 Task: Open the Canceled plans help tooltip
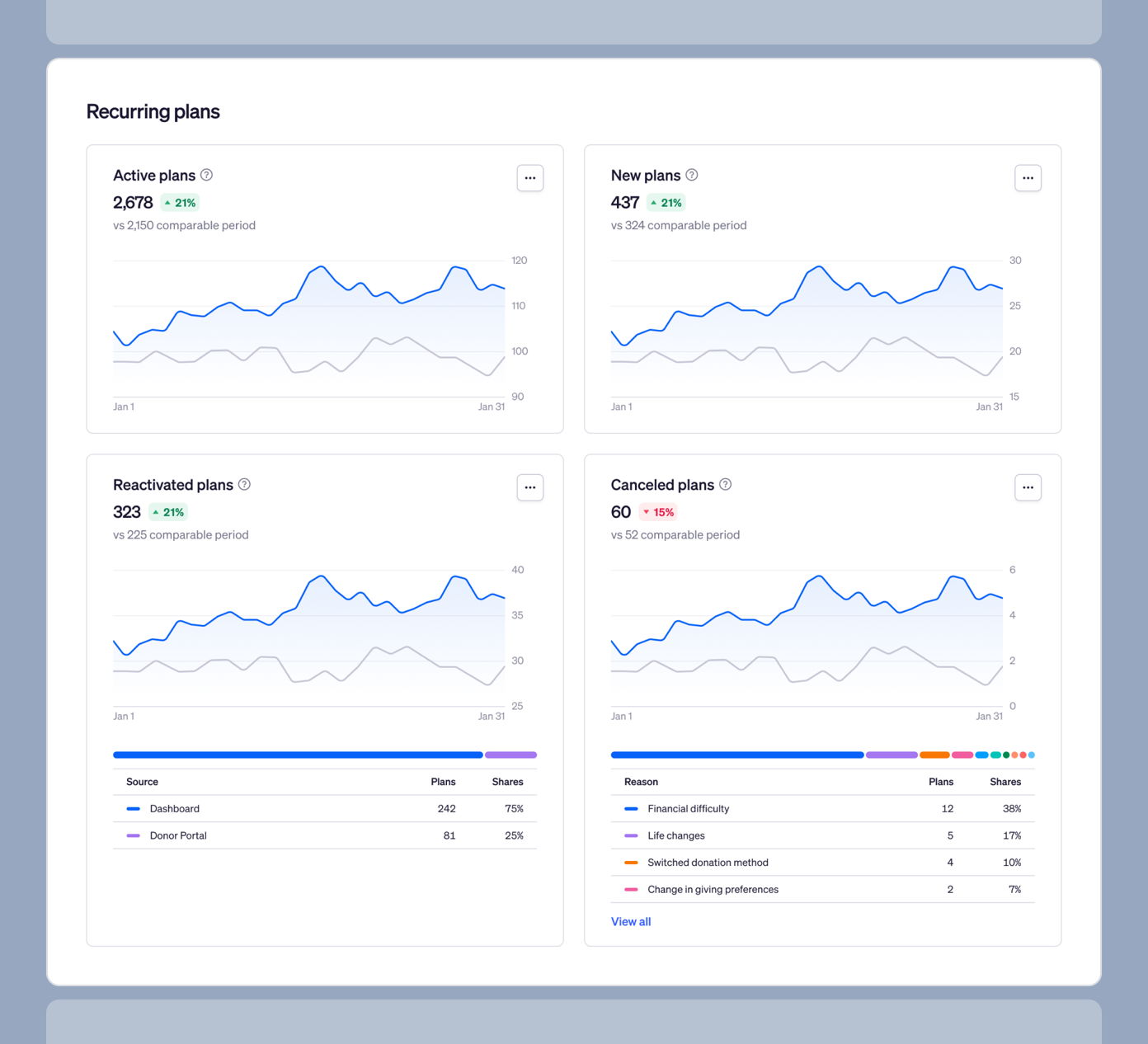click(x=725, y=485)
